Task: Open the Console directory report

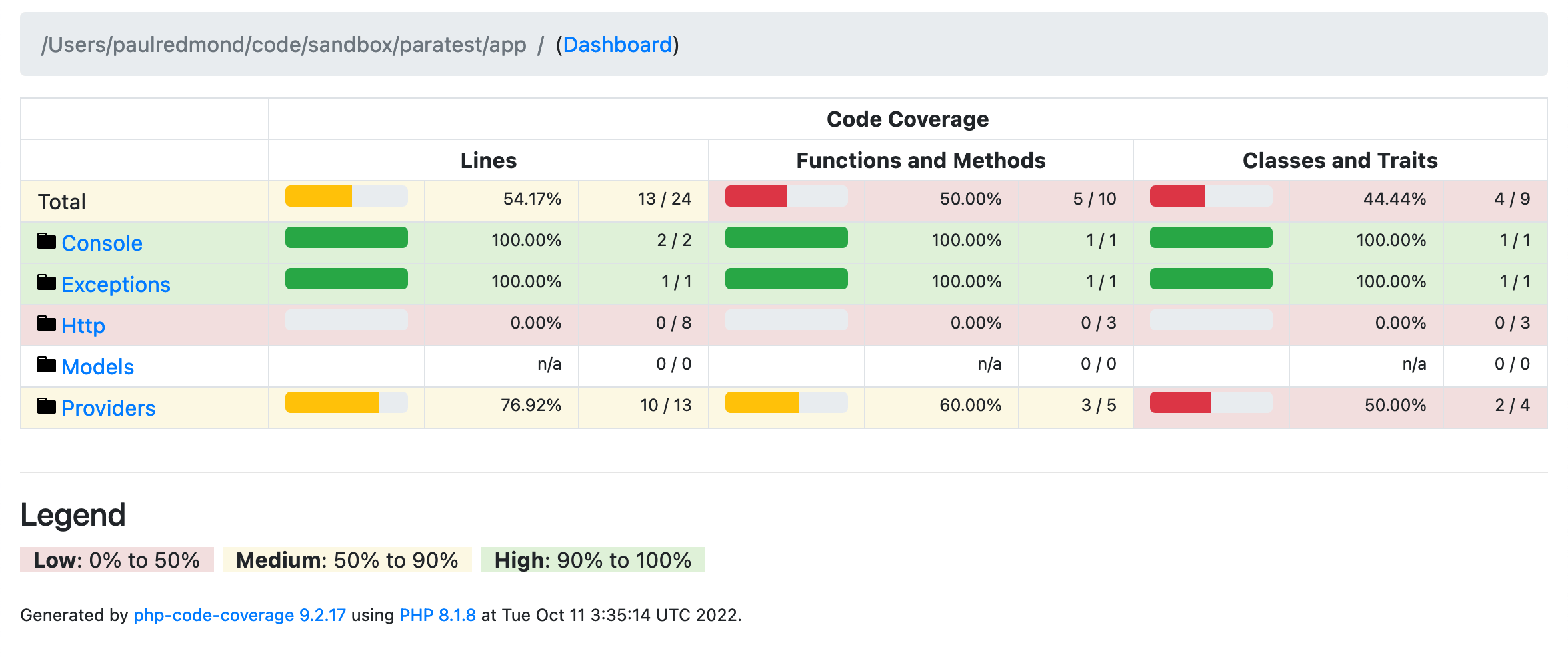Action: (101, 243)
